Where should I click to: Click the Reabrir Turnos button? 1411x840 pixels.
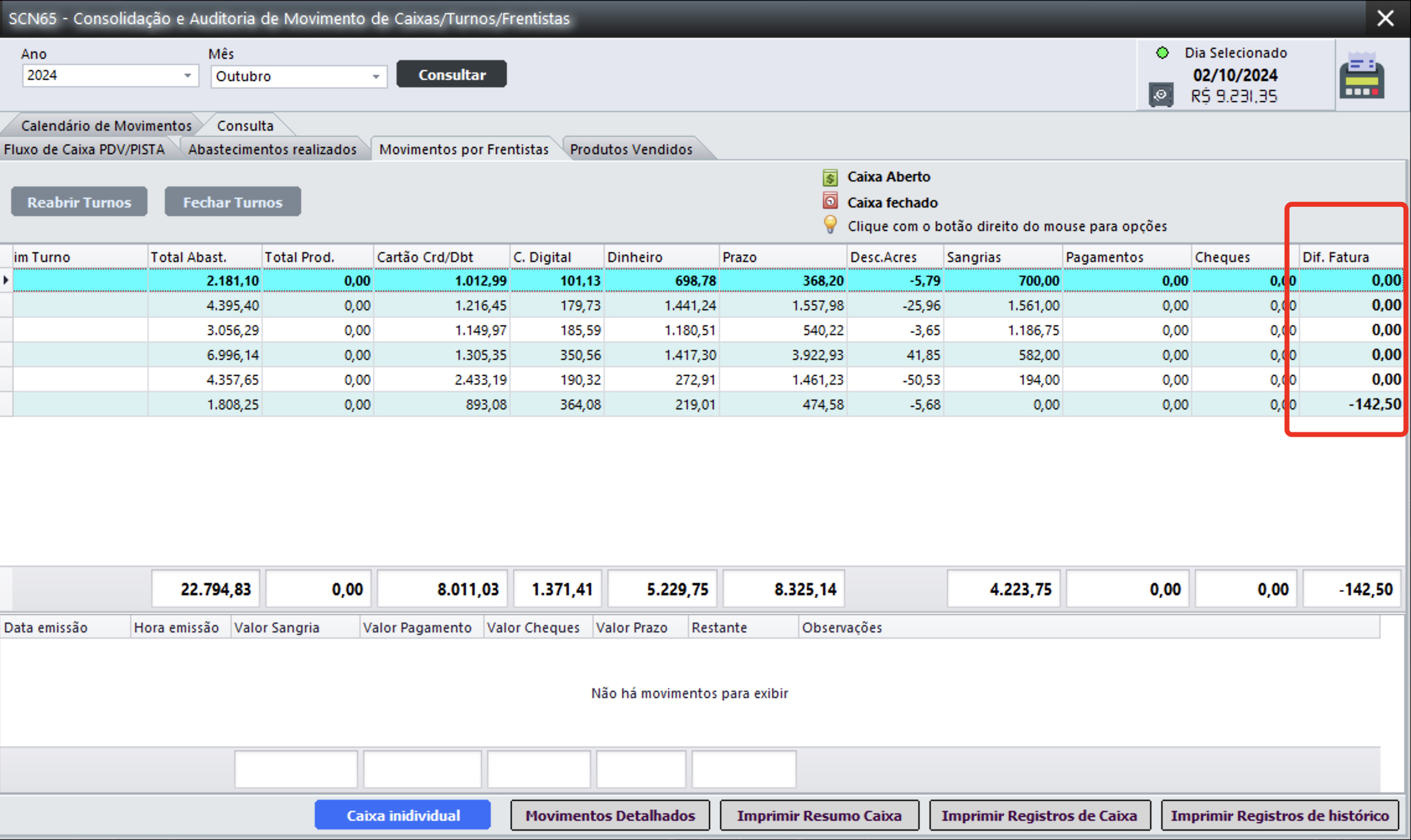point(79,202)
